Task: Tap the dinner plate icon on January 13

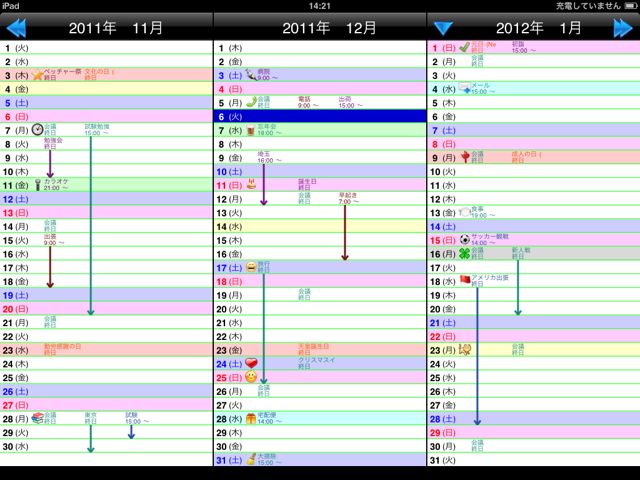Action: pos(464,212)
